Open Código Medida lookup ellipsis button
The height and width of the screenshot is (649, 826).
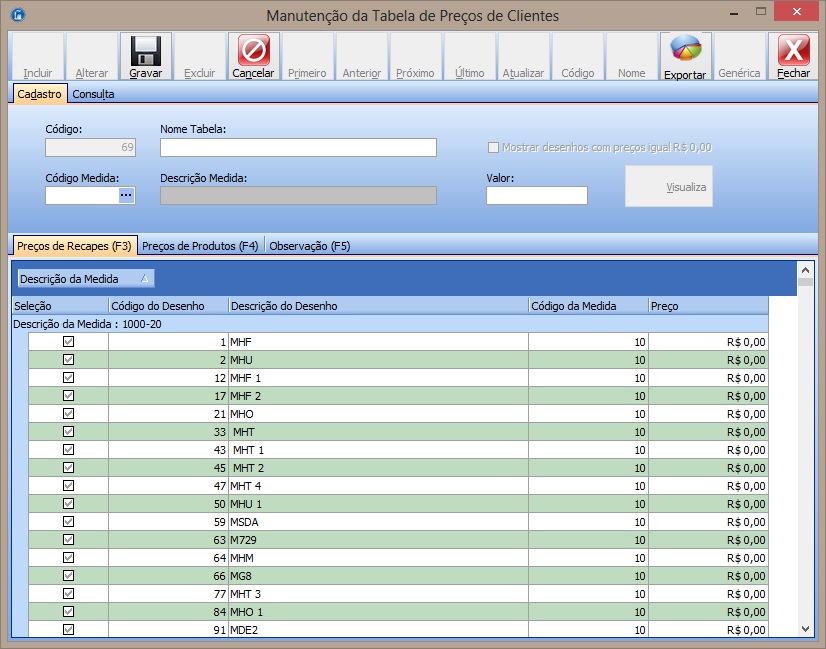point(126,196)
